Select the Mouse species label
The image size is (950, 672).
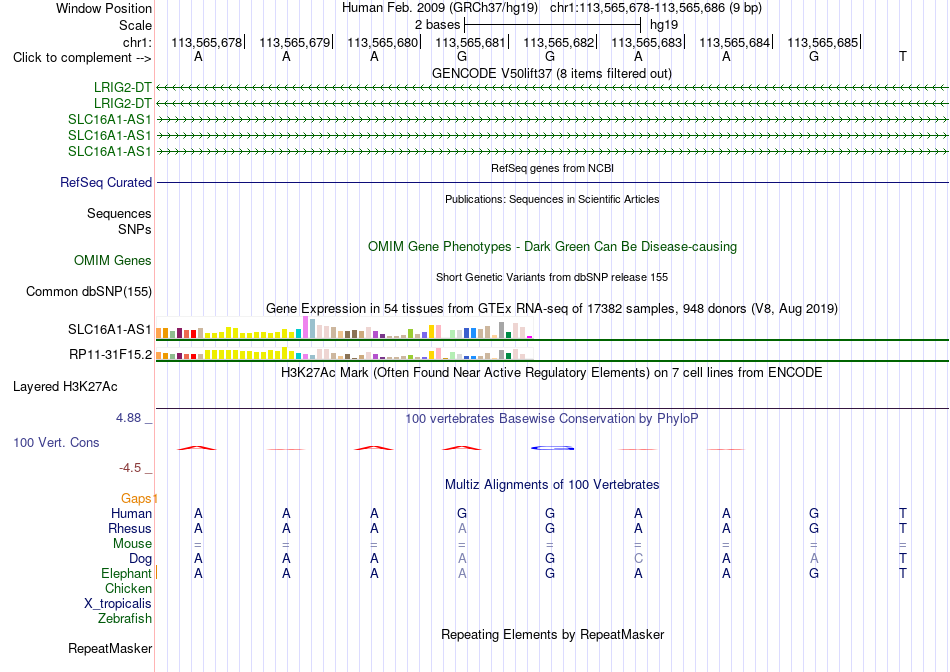pyautogui.click(x=132, y=544)
